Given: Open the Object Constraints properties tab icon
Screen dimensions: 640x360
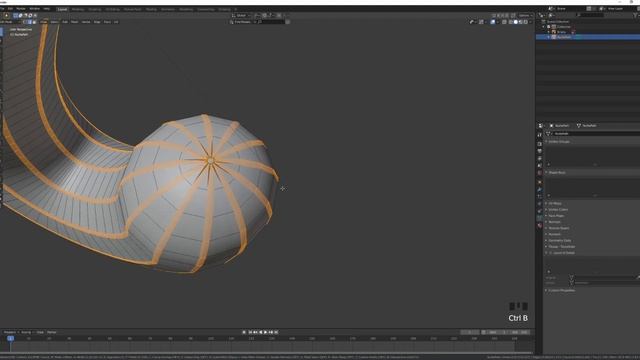Looking at the screenshot, I should click(540, 211).
